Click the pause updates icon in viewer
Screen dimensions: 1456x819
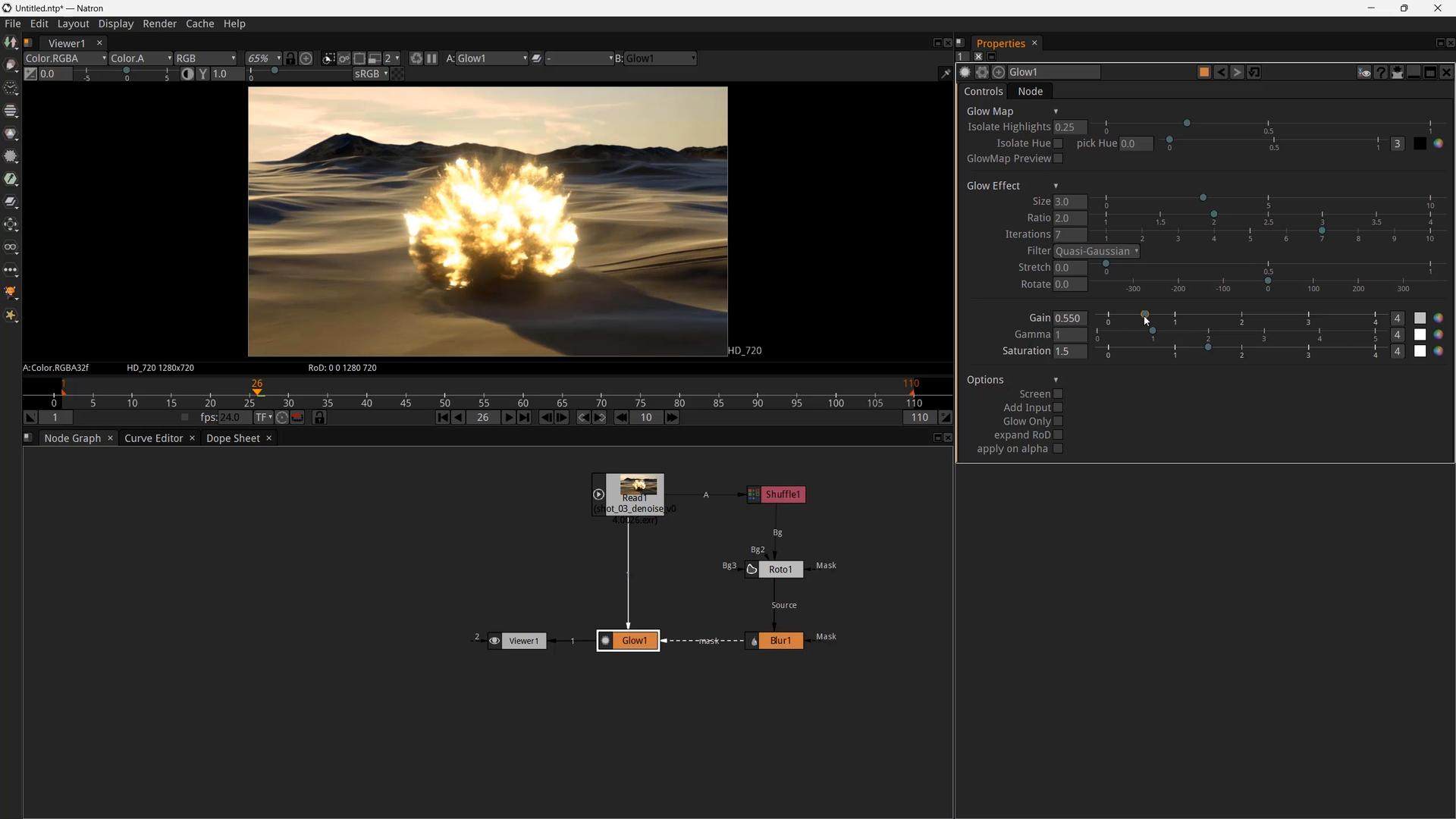431,58
